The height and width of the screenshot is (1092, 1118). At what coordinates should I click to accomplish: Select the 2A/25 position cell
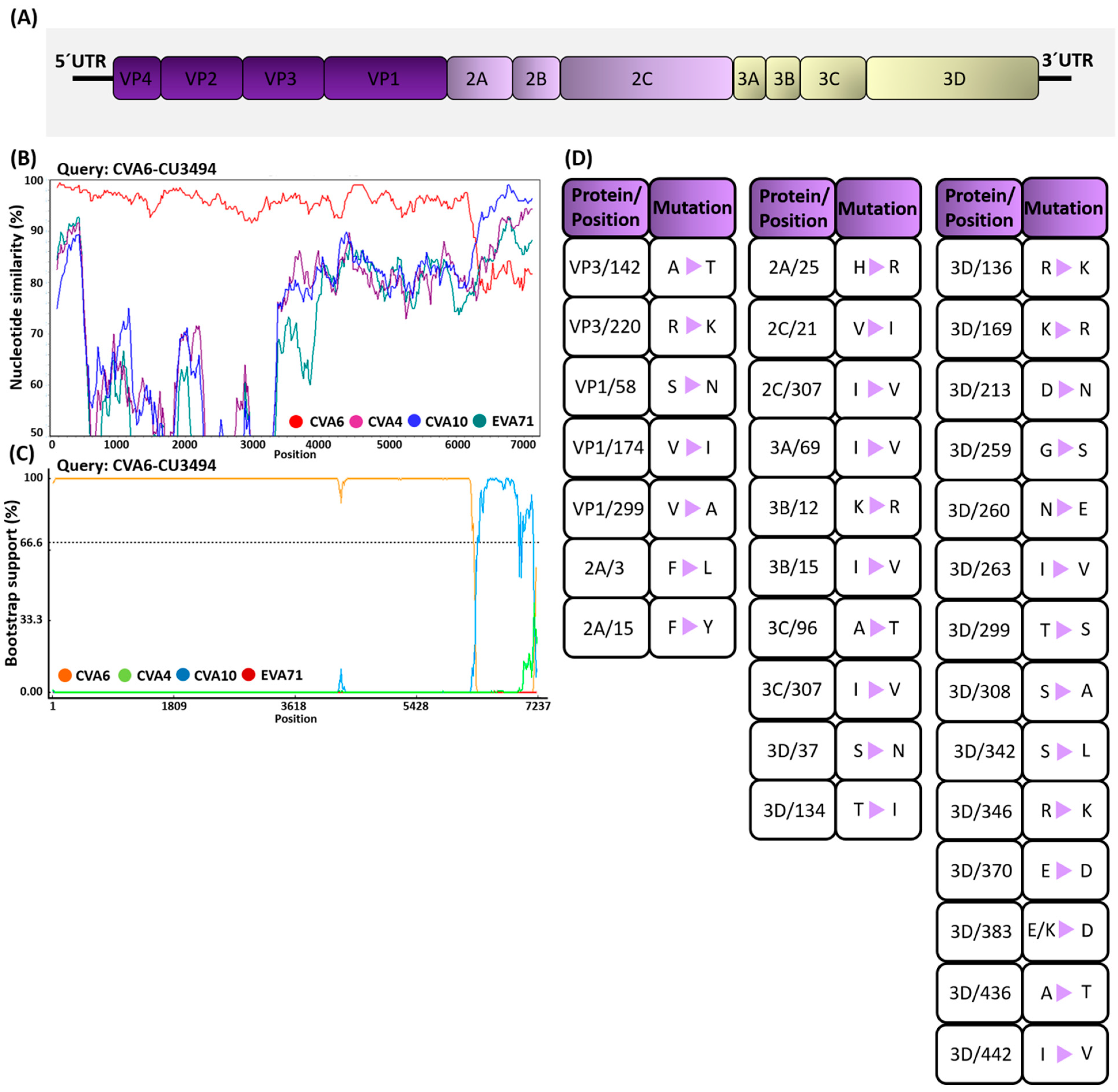(792, 267)
